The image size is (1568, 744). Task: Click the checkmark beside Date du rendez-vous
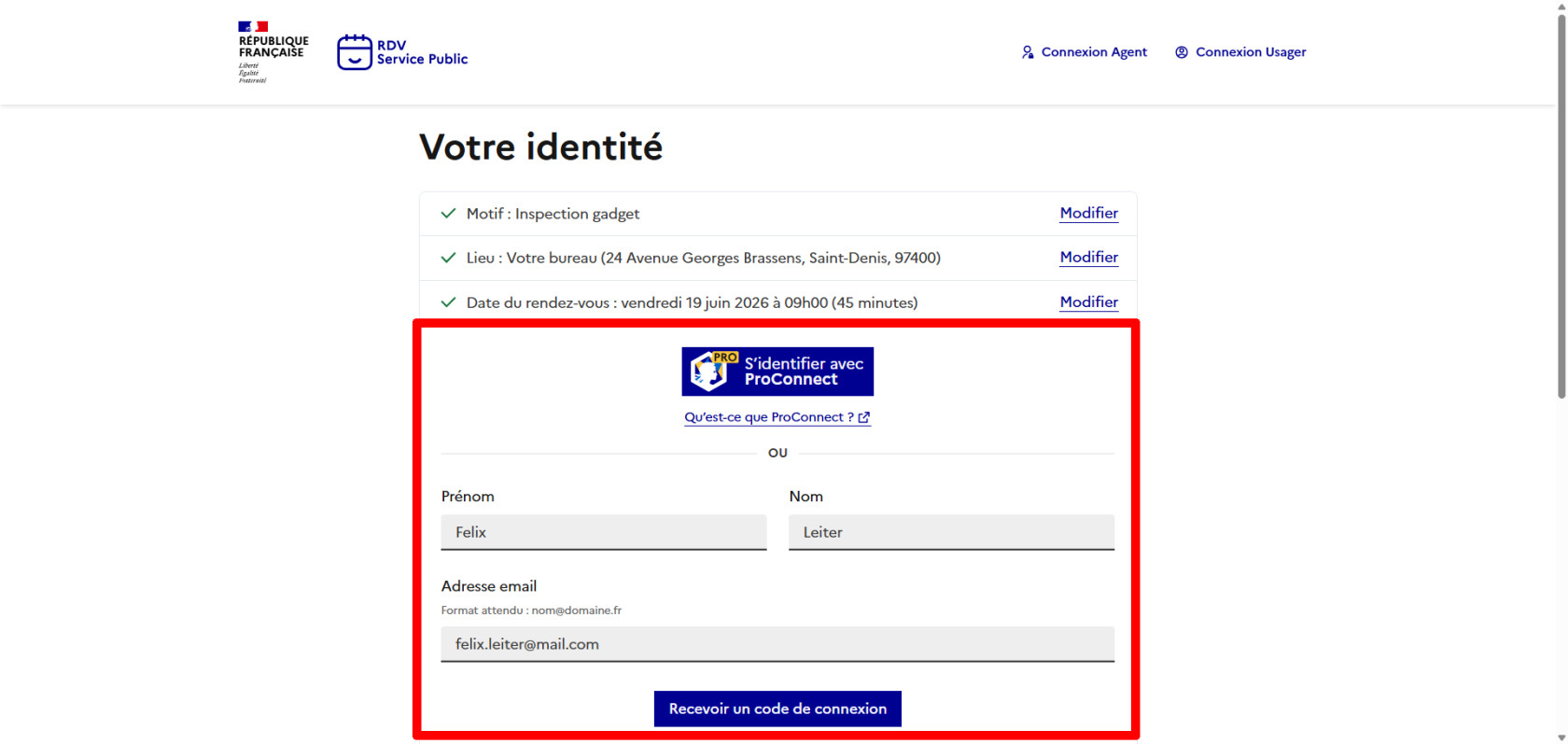click(x=448, y=302)
